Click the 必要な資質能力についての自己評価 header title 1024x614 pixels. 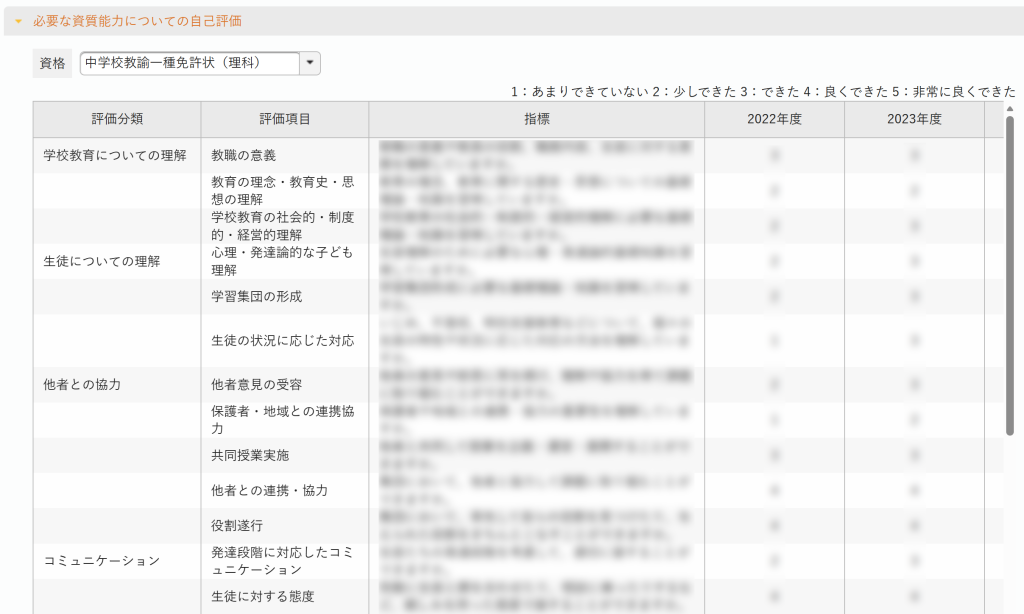pyautogui.click(x=137, y=21)
